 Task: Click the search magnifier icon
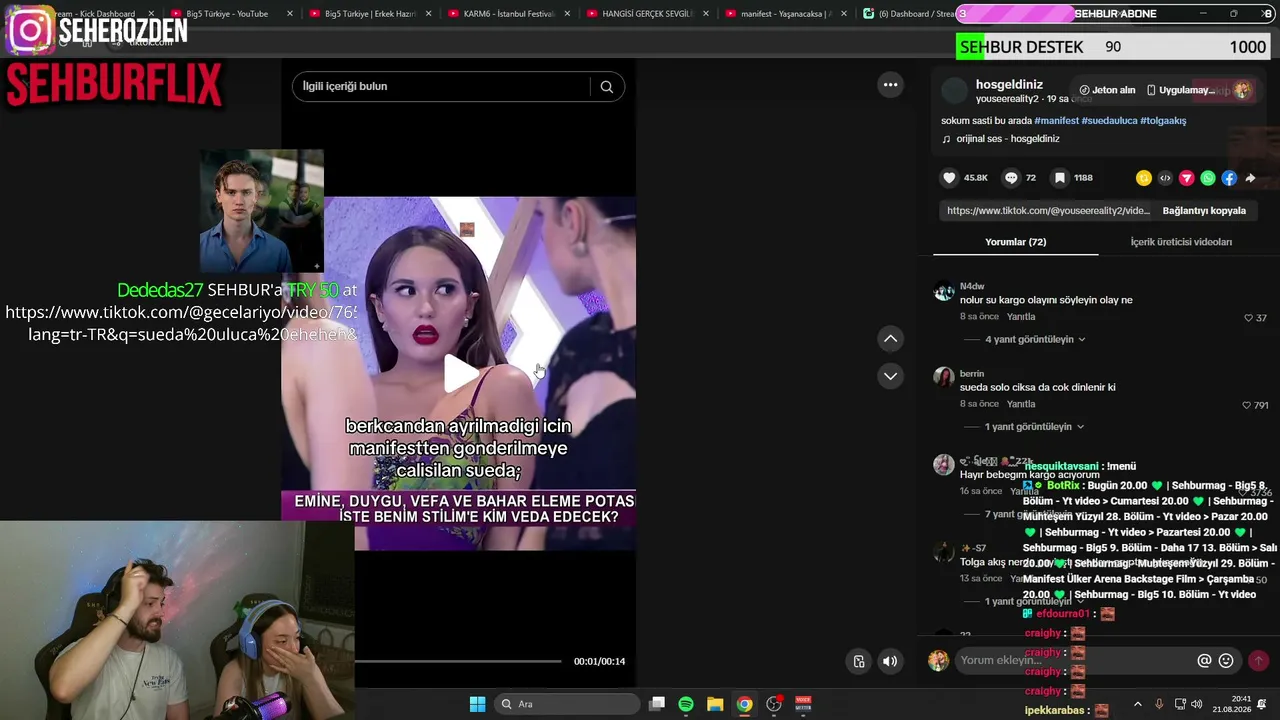[606, 86]
